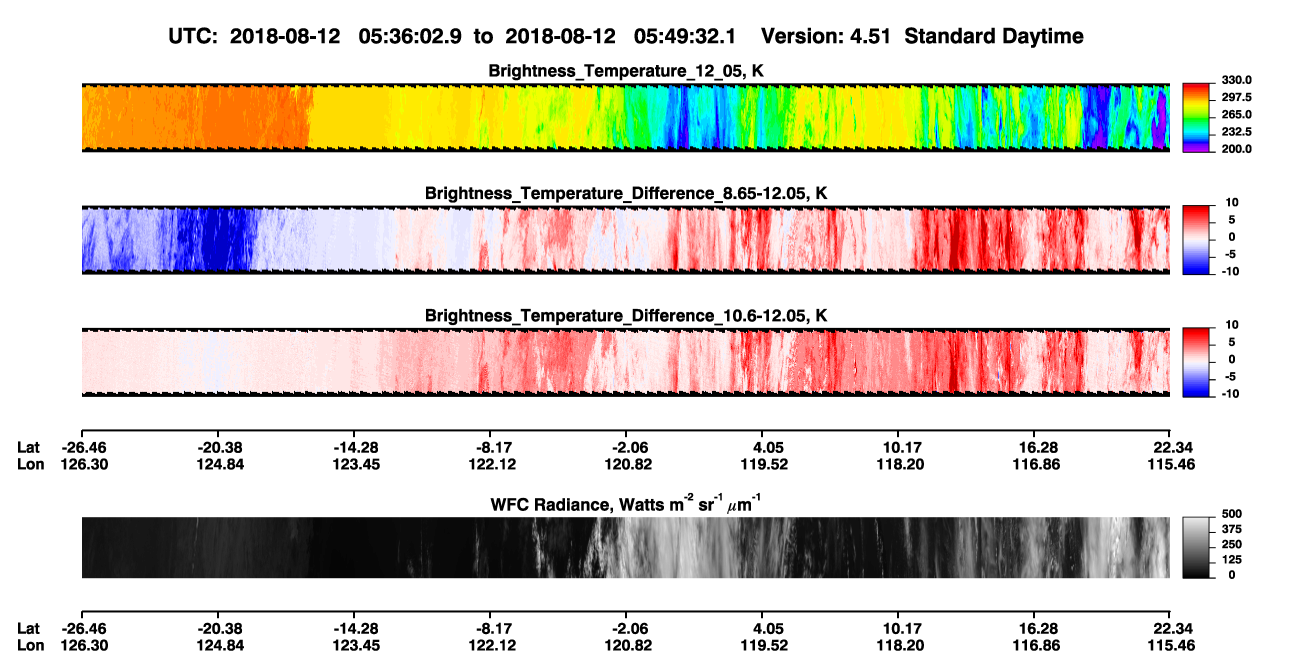Click 'Version: 4.51' in the header
The width and height of the screenshot is (1300, 667).
click(826, 36)
